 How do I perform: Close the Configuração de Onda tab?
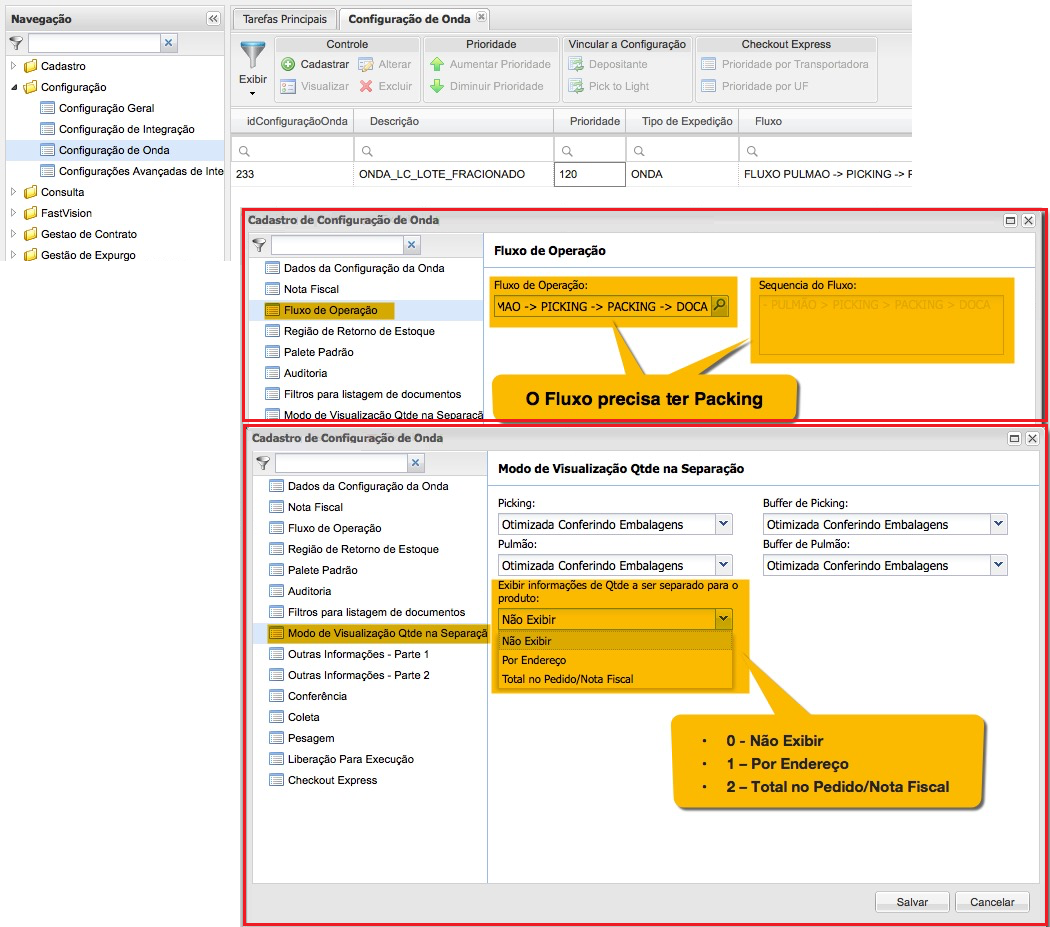[481, 17]
